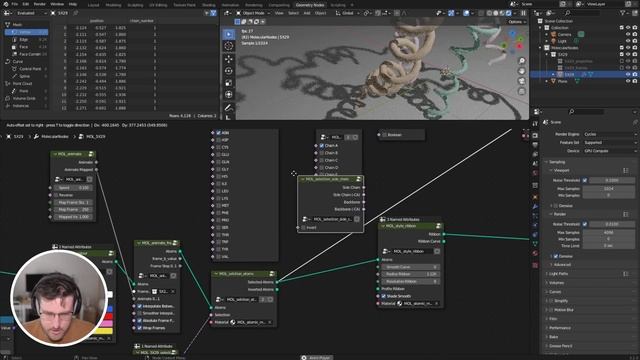Open the File menu

15,4
